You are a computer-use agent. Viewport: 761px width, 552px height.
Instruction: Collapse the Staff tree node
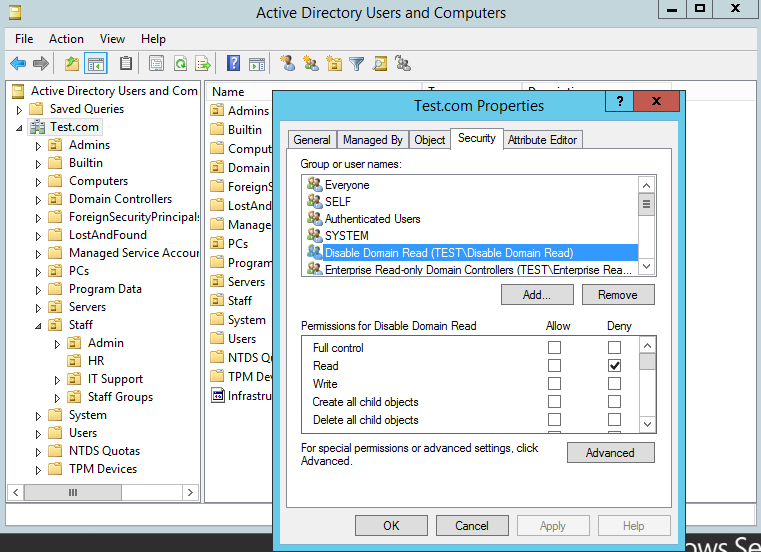pos(38,326)
